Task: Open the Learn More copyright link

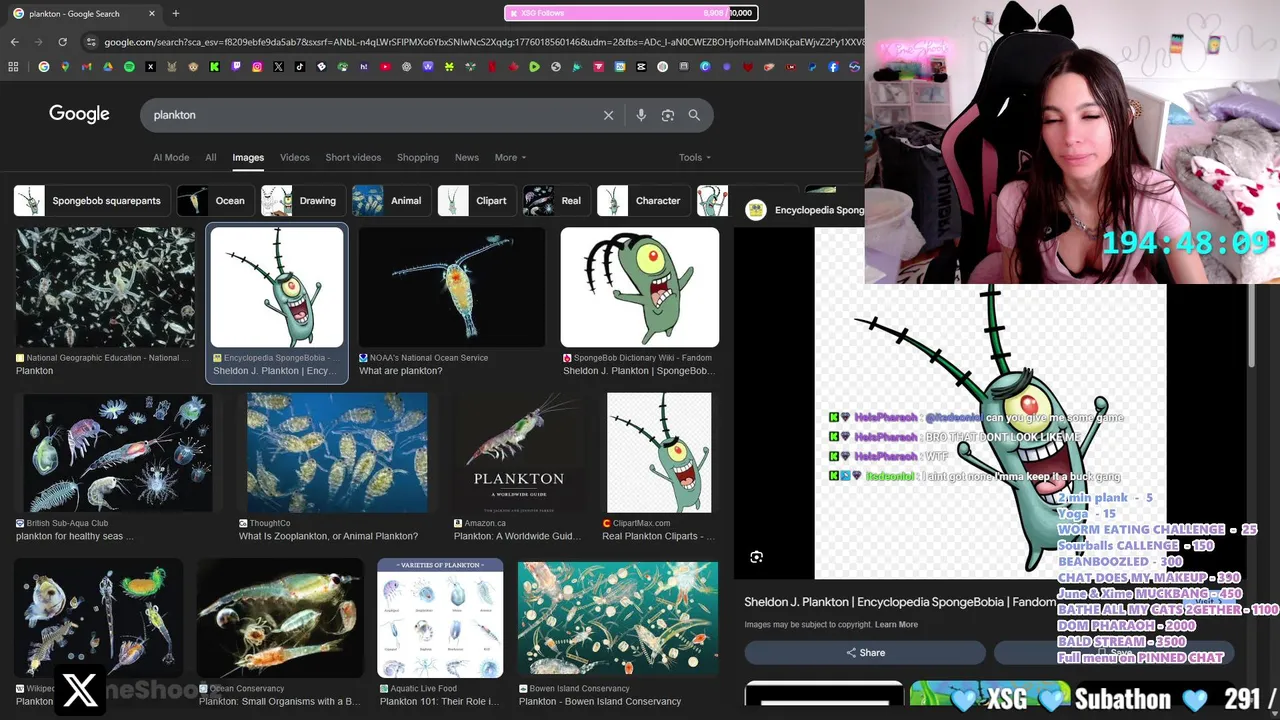Action: click(x=896, y=624)
